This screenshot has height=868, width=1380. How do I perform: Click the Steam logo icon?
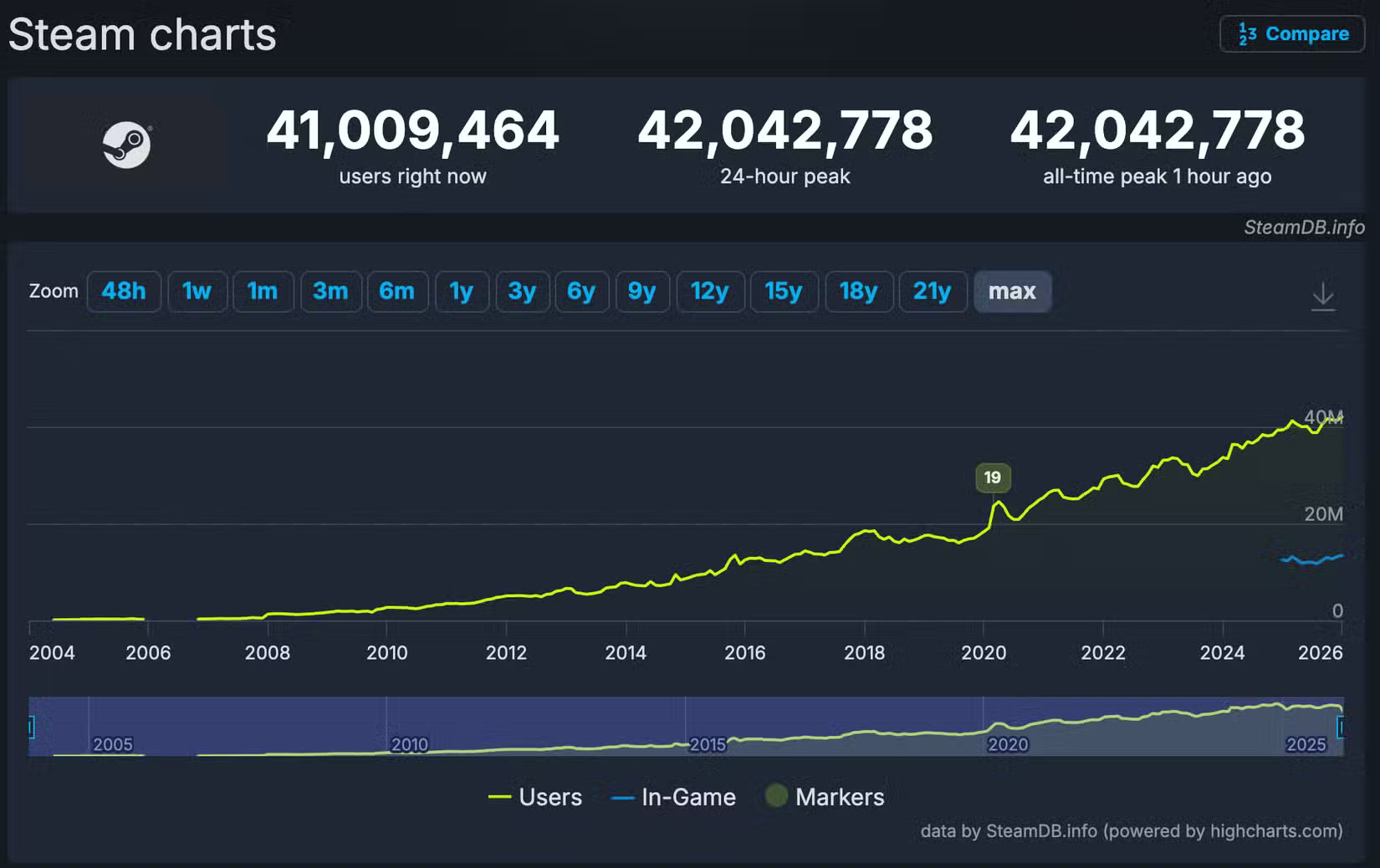coord(127,145)
